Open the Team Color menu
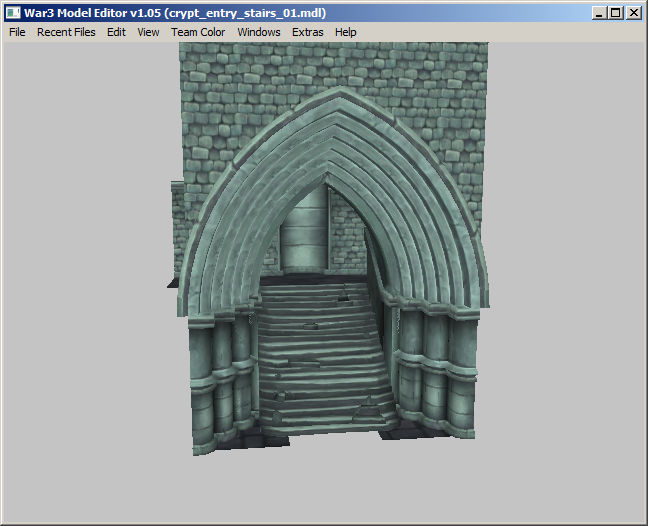 pos(198,32)
